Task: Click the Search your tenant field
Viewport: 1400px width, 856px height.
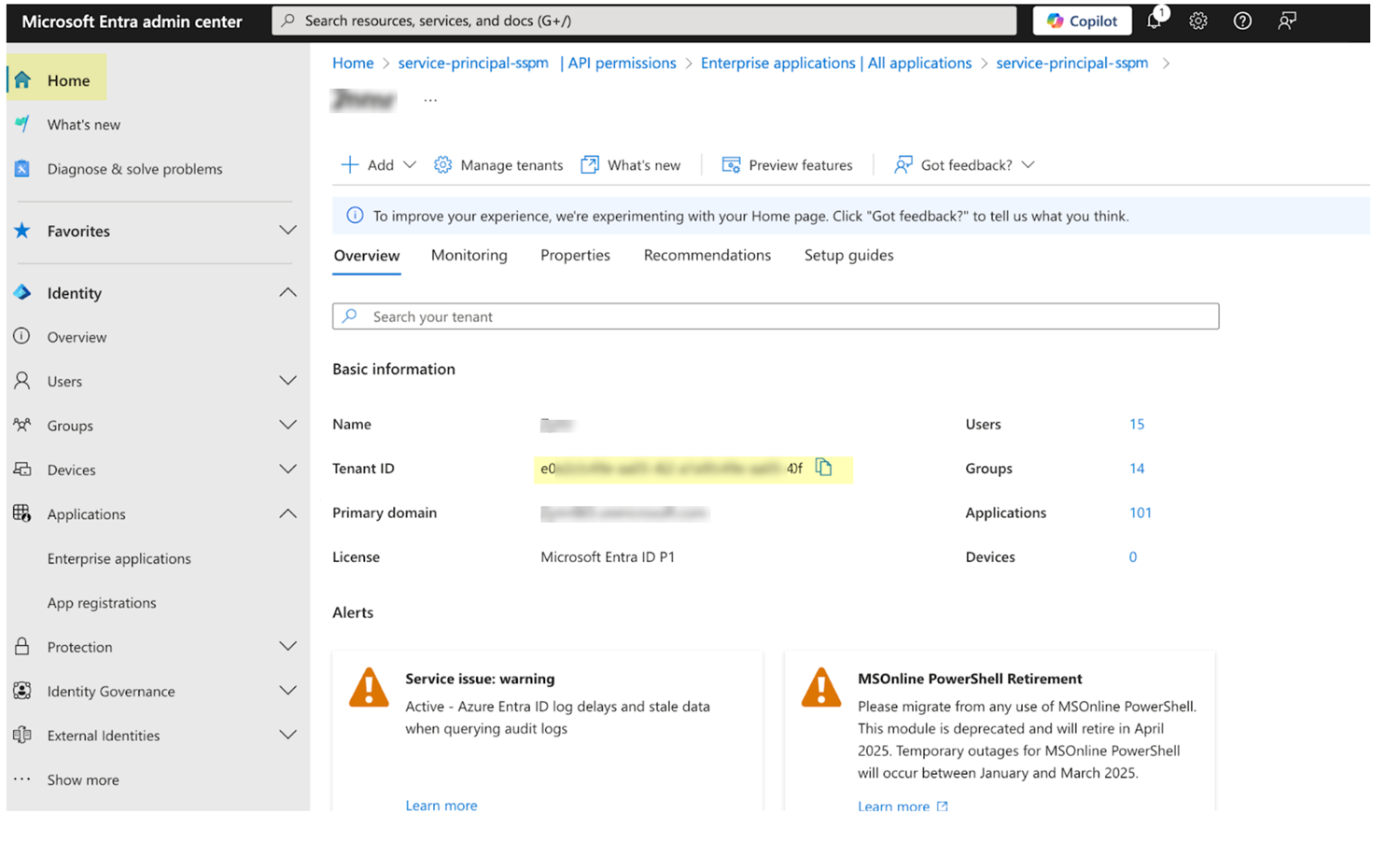Action: pos(775,316)
